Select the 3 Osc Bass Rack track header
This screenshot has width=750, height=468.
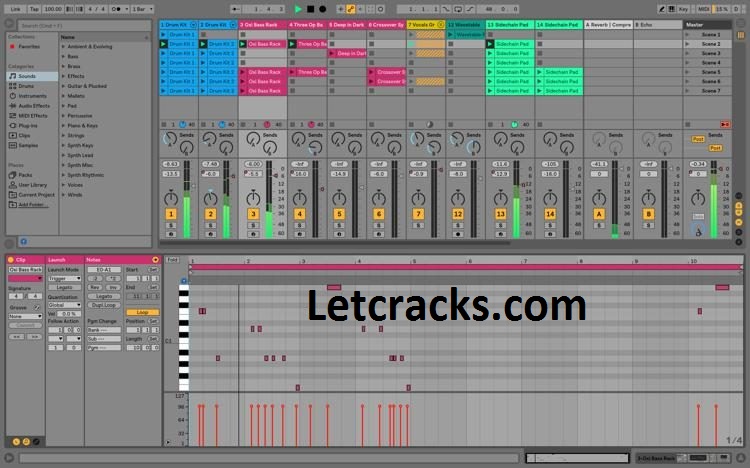263,24
